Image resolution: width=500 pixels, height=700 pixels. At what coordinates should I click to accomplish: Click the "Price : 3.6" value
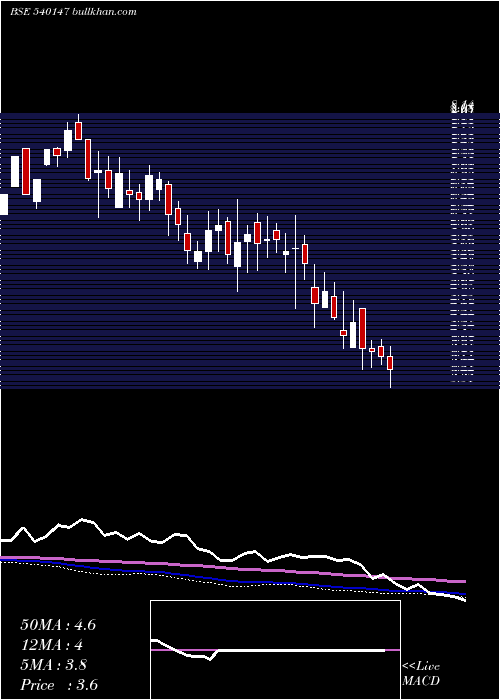coord(59,685)
